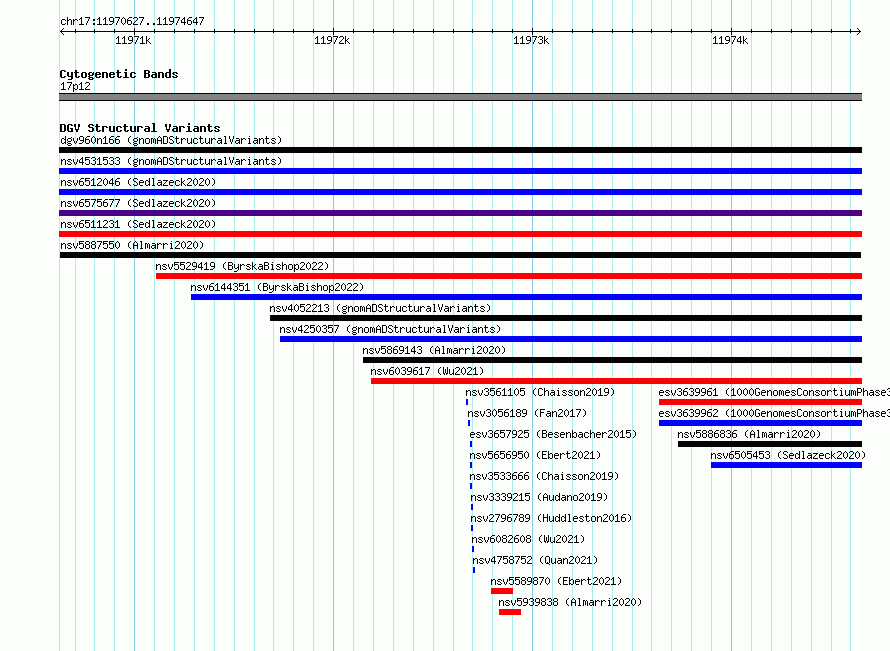Open nsv4052213 gnomAD variant label
Image resolution: width=890 pixels, height=651 pixels.
380,308
